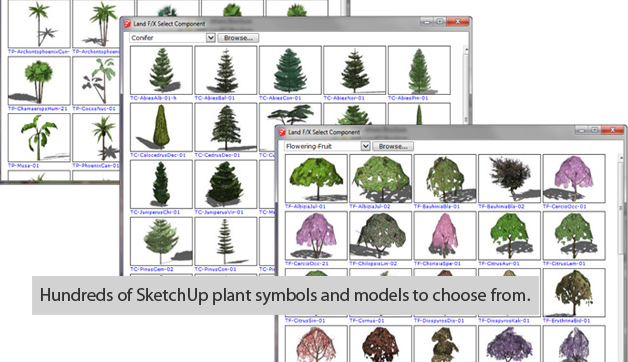Screen dimensions: 628x362
Task: Open the Flowering-Fruit category dropdown arrow
Action: (x=365, y=146)
